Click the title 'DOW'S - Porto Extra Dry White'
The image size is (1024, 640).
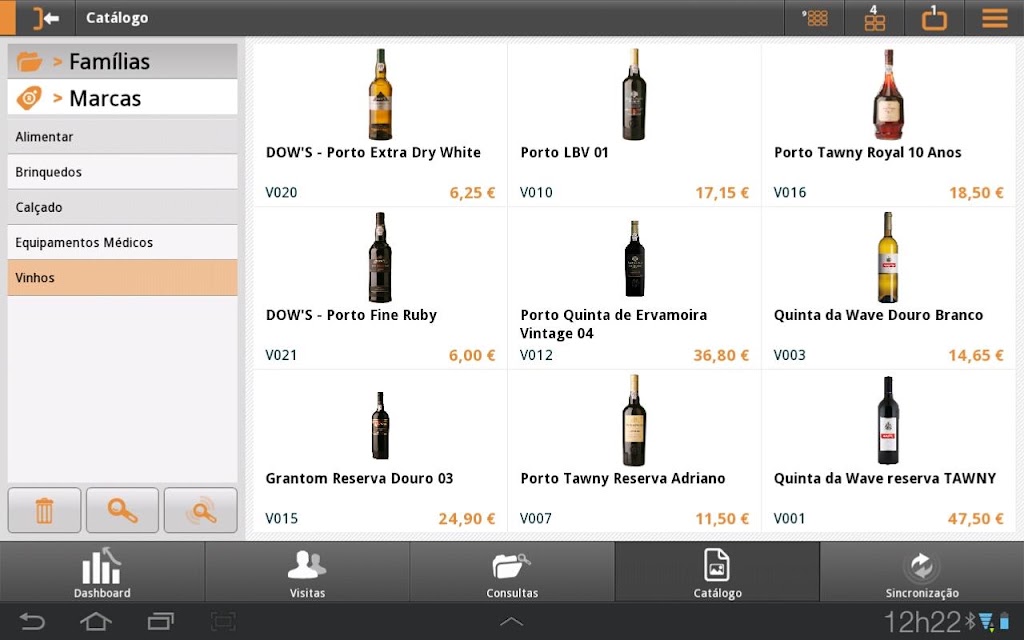pos(373,152)
